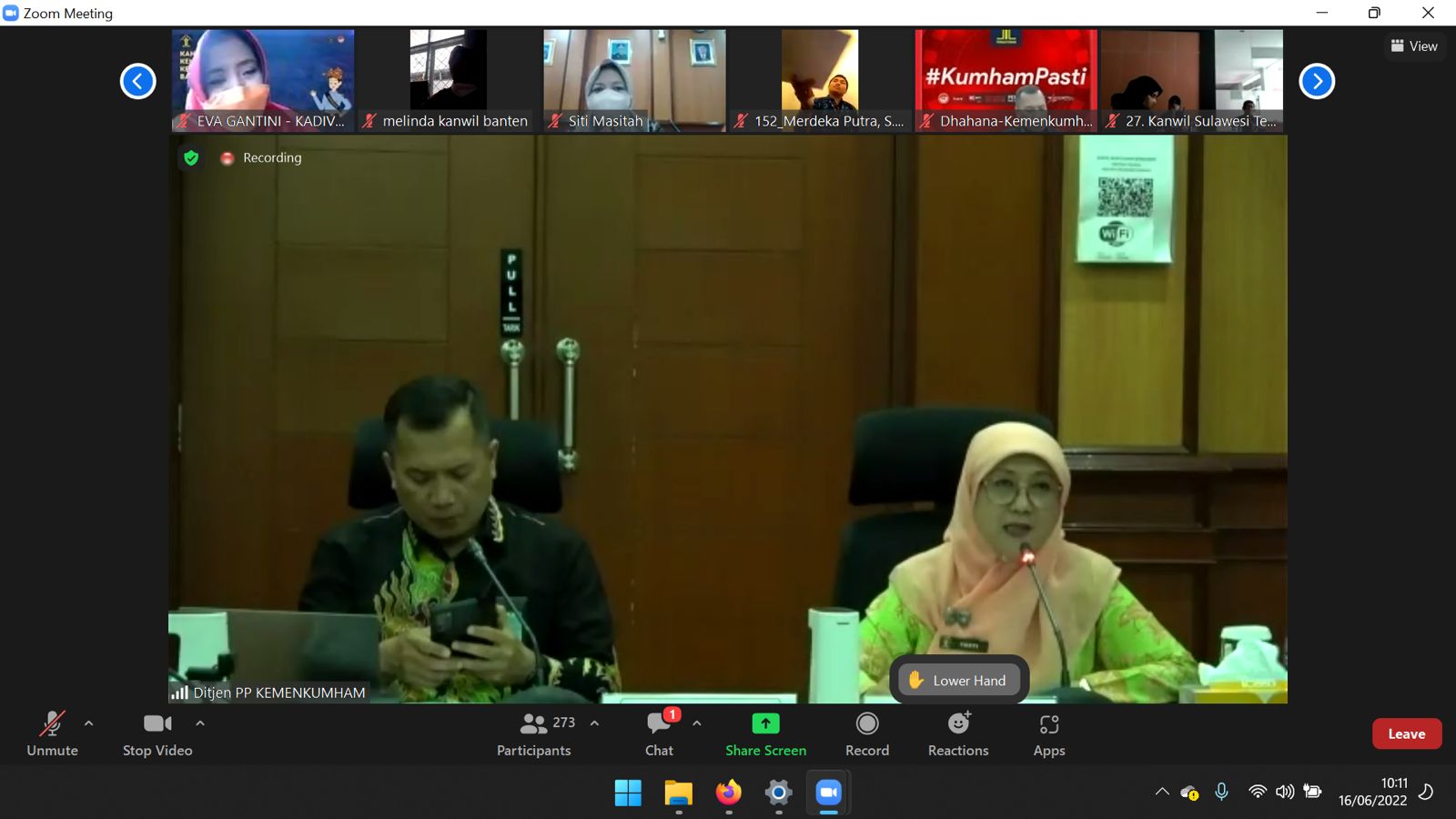The height and width of the screenshot is (819, 1456).
Task: Click the green encryption shield icon
Action: click(191, 157)
